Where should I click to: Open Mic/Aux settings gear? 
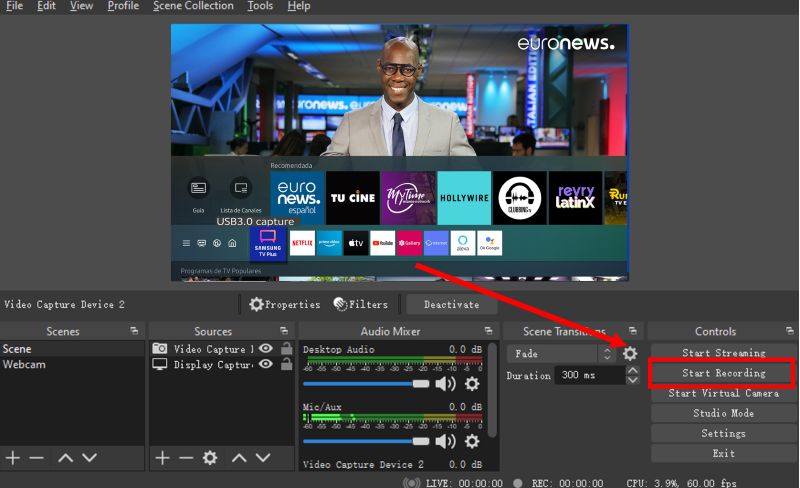472,441
